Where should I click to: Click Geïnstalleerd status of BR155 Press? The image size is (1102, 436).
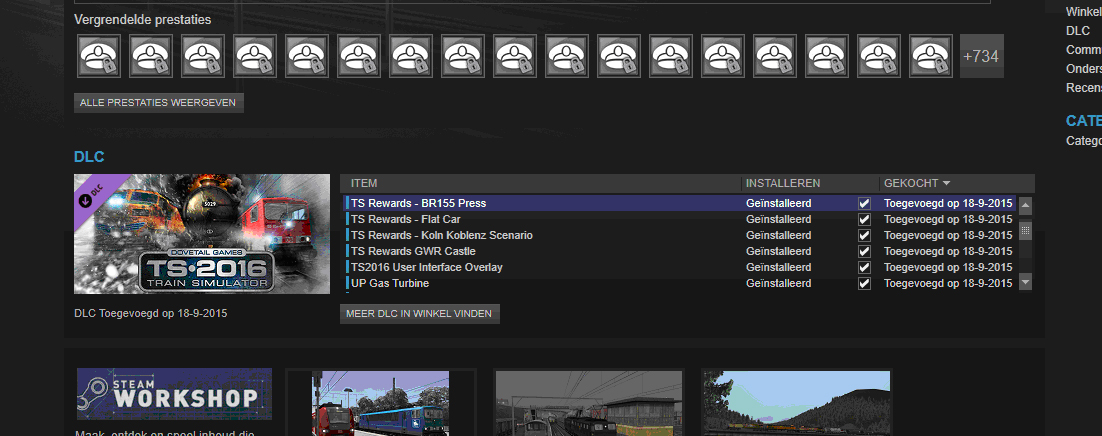pyautogui.click(x=779, y=203)
